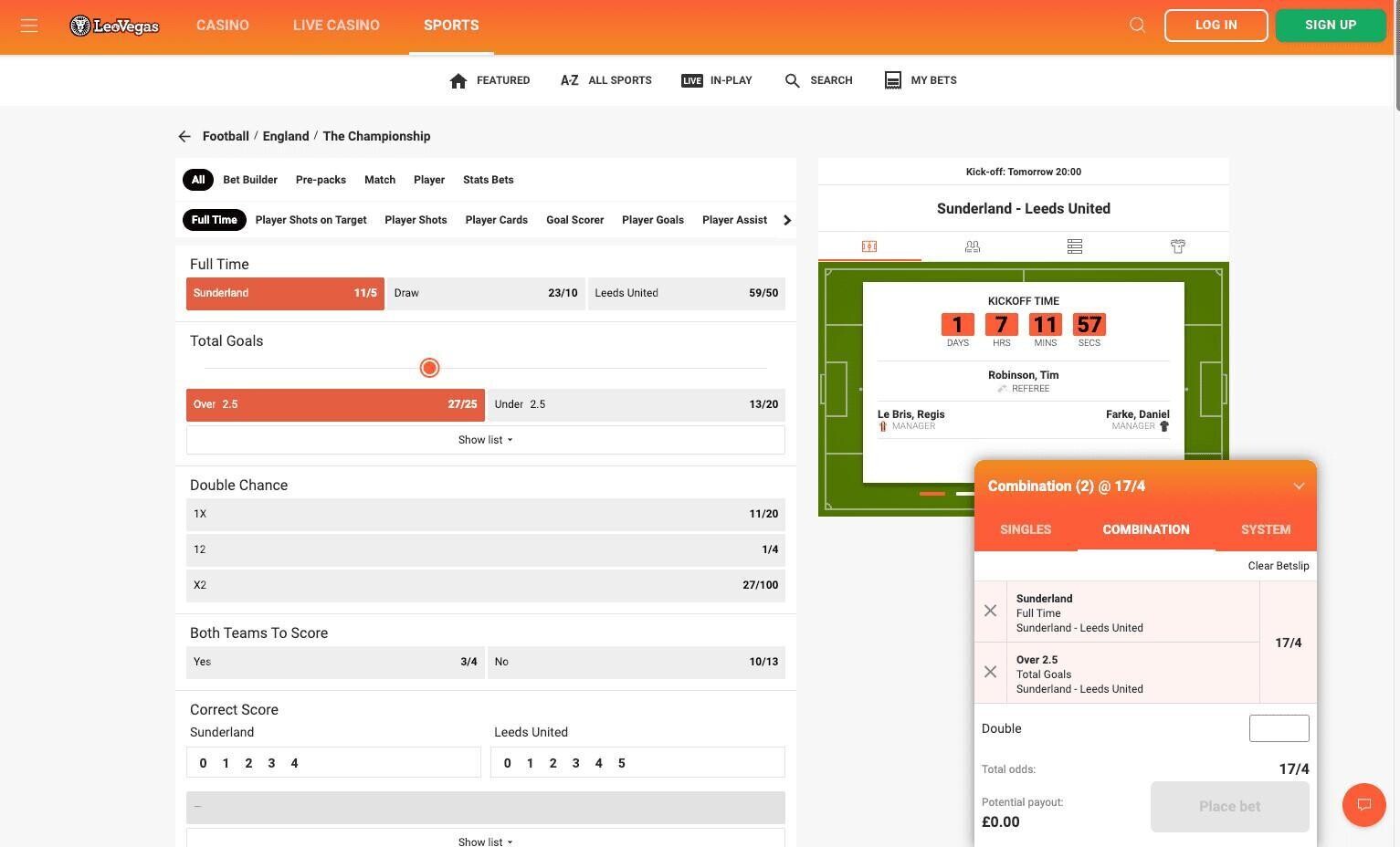Open the league table tab icon
Viewport: 1400px width, 847px height.
1075,246
